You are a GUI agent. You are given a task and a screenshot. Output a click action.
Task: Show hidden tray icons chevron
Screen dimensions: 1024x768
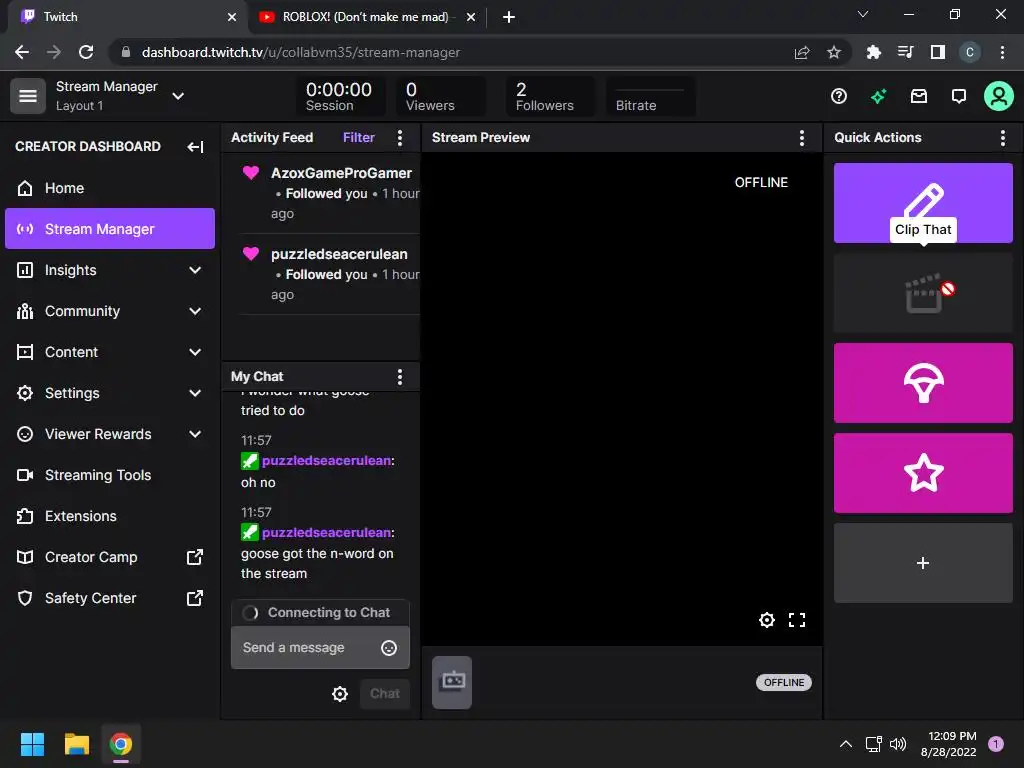pyautogui.click(x=846, y=744)
